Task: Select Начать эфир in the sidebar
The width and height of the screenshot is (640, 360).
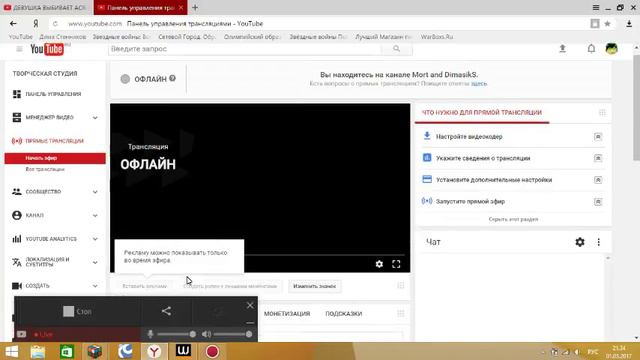Action: click(x=55, y=158)
